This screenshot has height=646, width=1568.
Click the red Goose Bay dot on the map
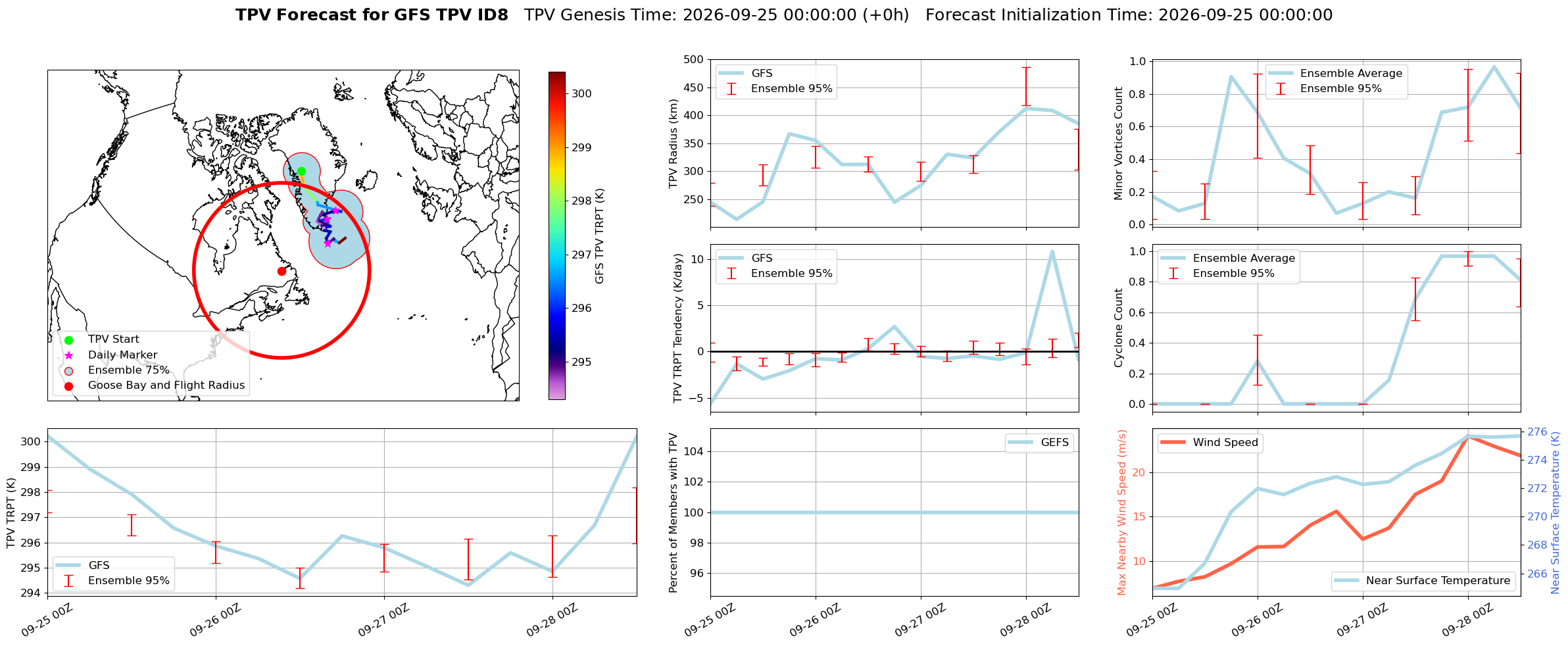tap(282, 271)
